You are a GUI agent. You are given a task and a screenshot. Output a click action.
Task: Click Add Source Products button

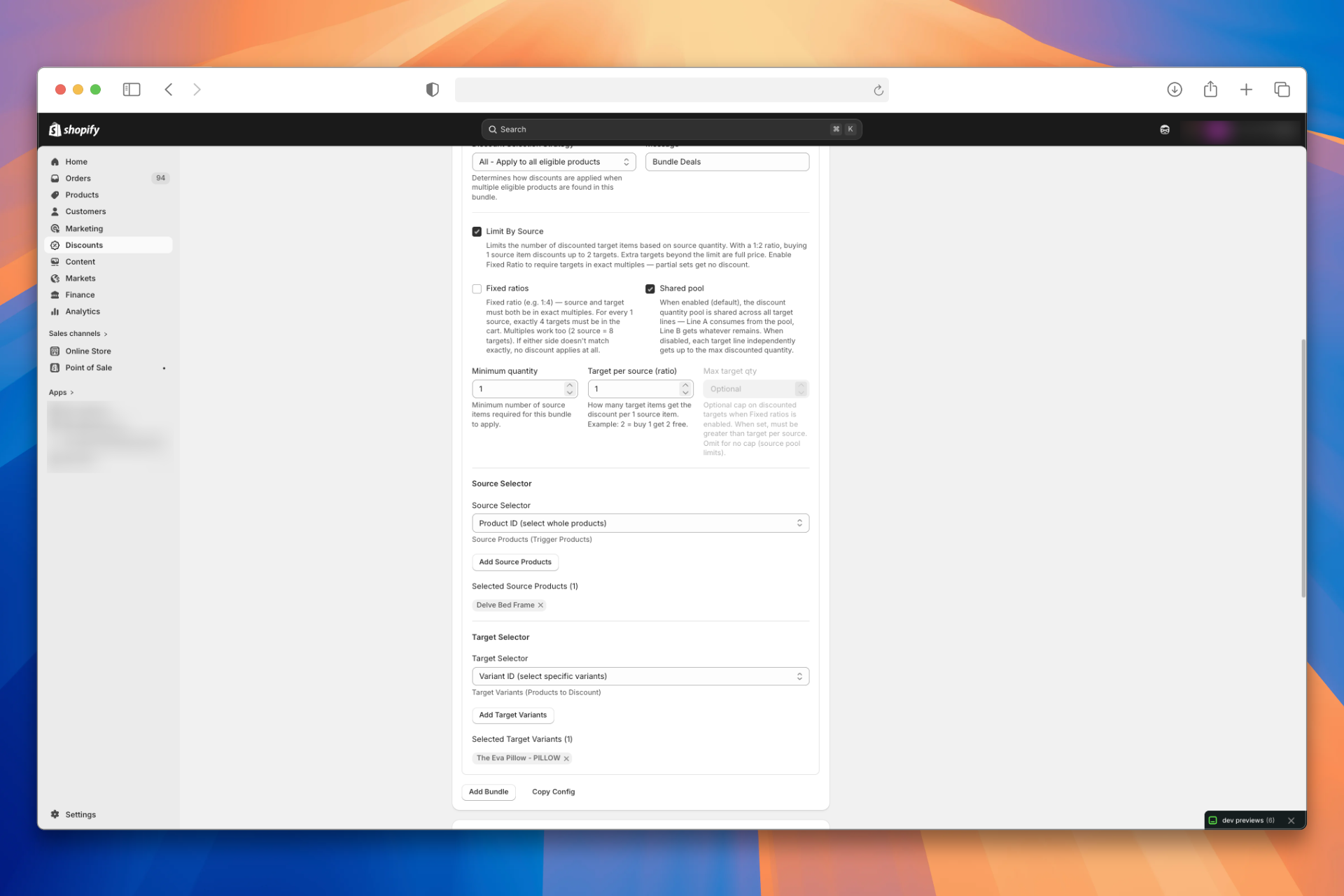(514, 561)
